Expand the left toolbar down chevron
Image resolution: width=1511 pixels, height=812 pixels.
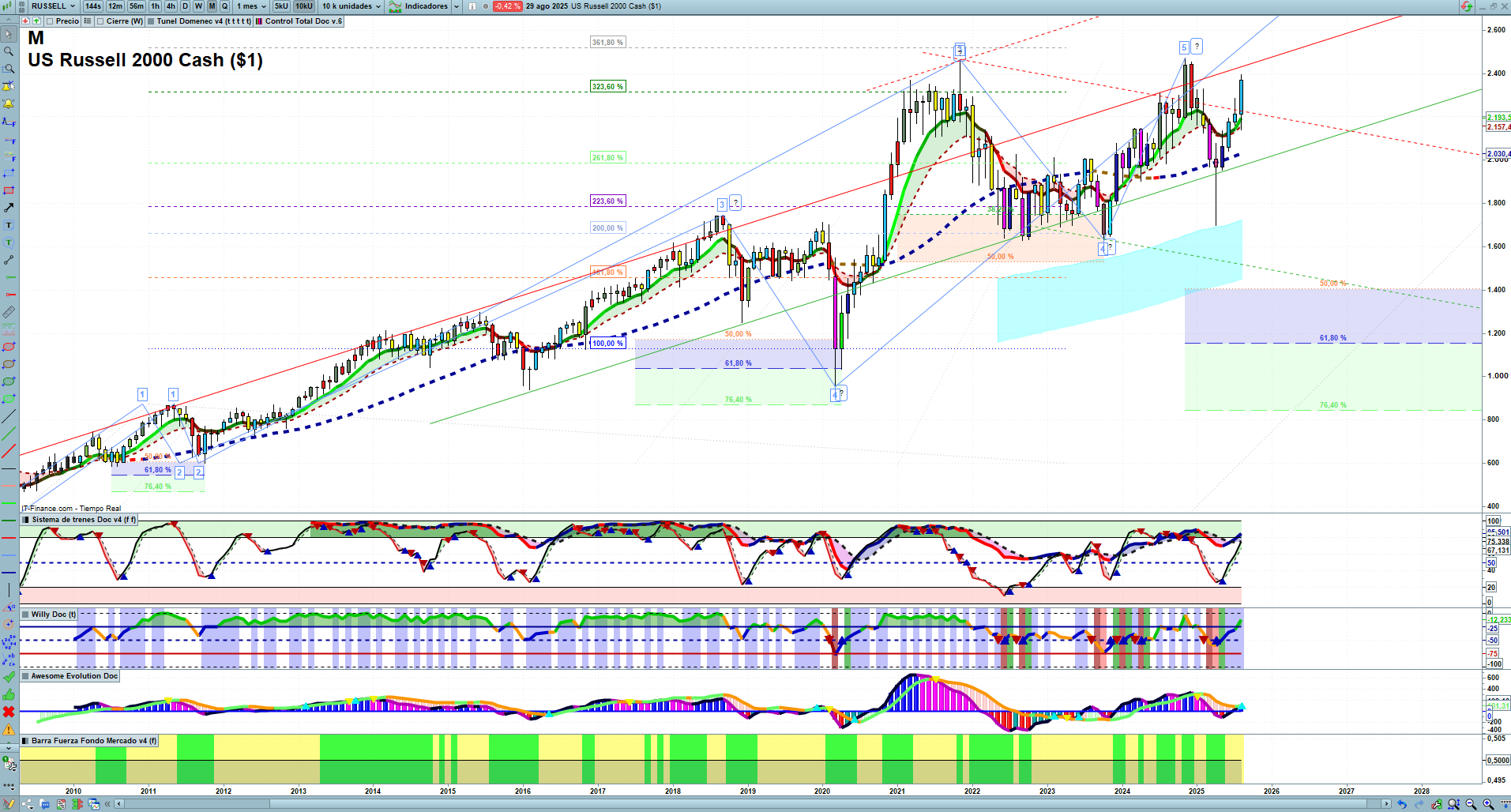(9, 747)
